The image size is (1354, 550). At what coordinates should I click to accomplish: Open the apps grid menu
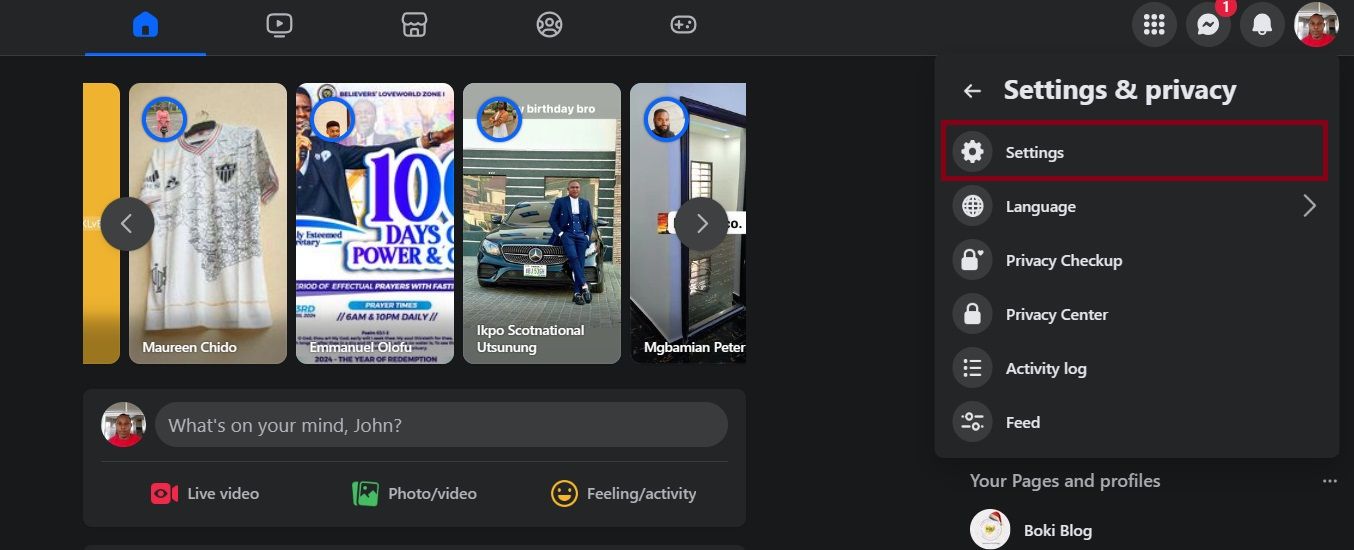[1154, 24]
